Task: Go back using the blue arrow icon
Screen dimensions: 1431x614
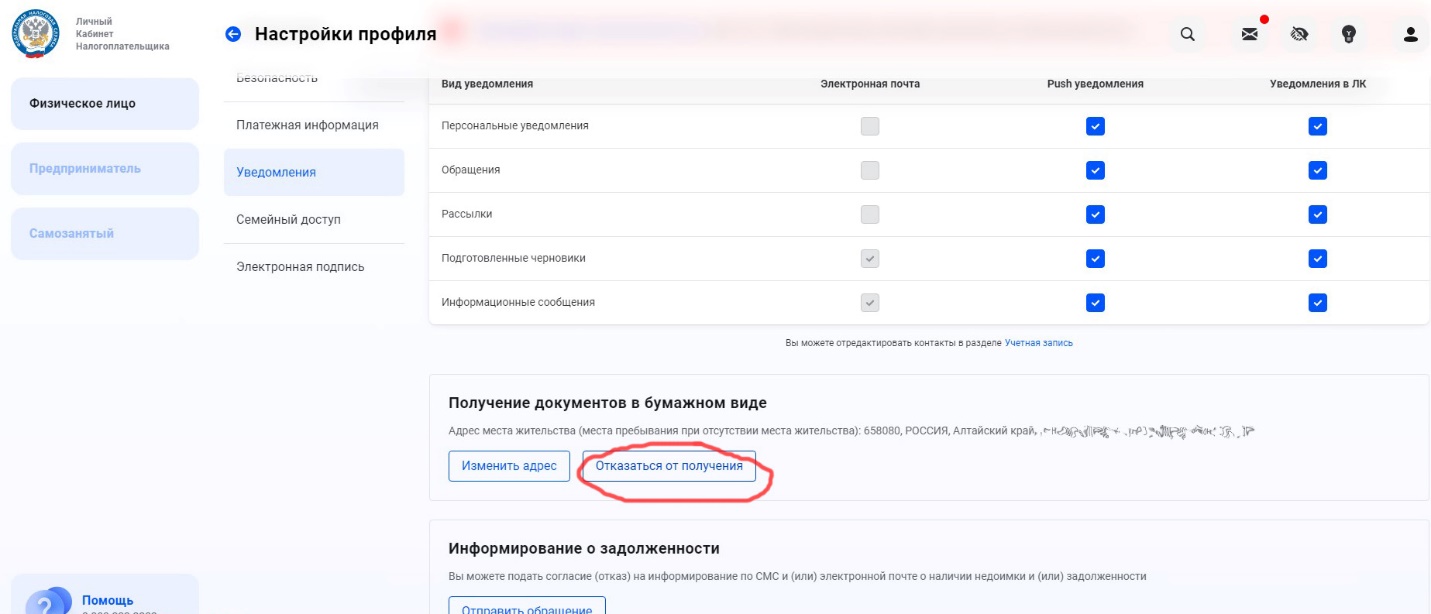Action: coord(233,34)
